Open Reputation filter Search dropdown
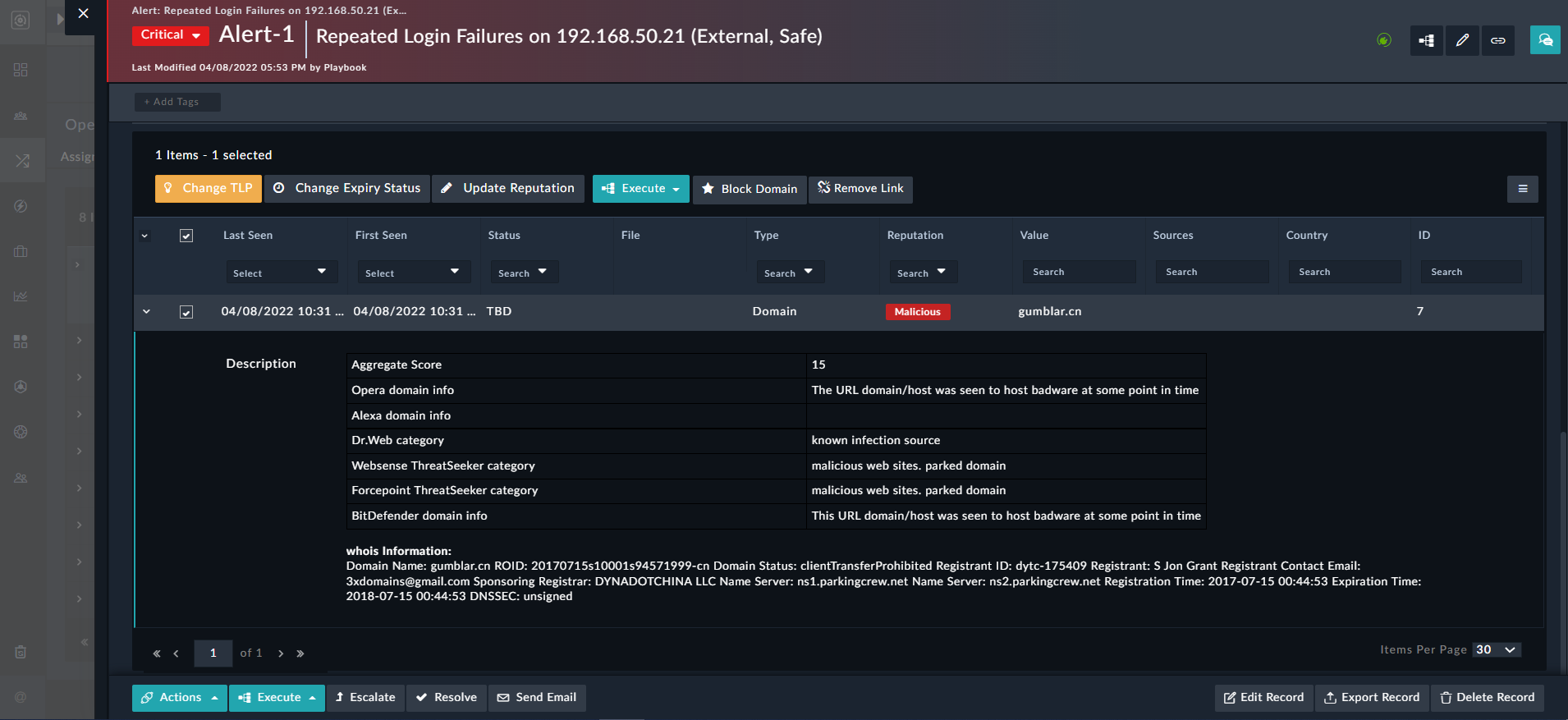Viewport: 1568px width, 720px height. click(923, 273)
